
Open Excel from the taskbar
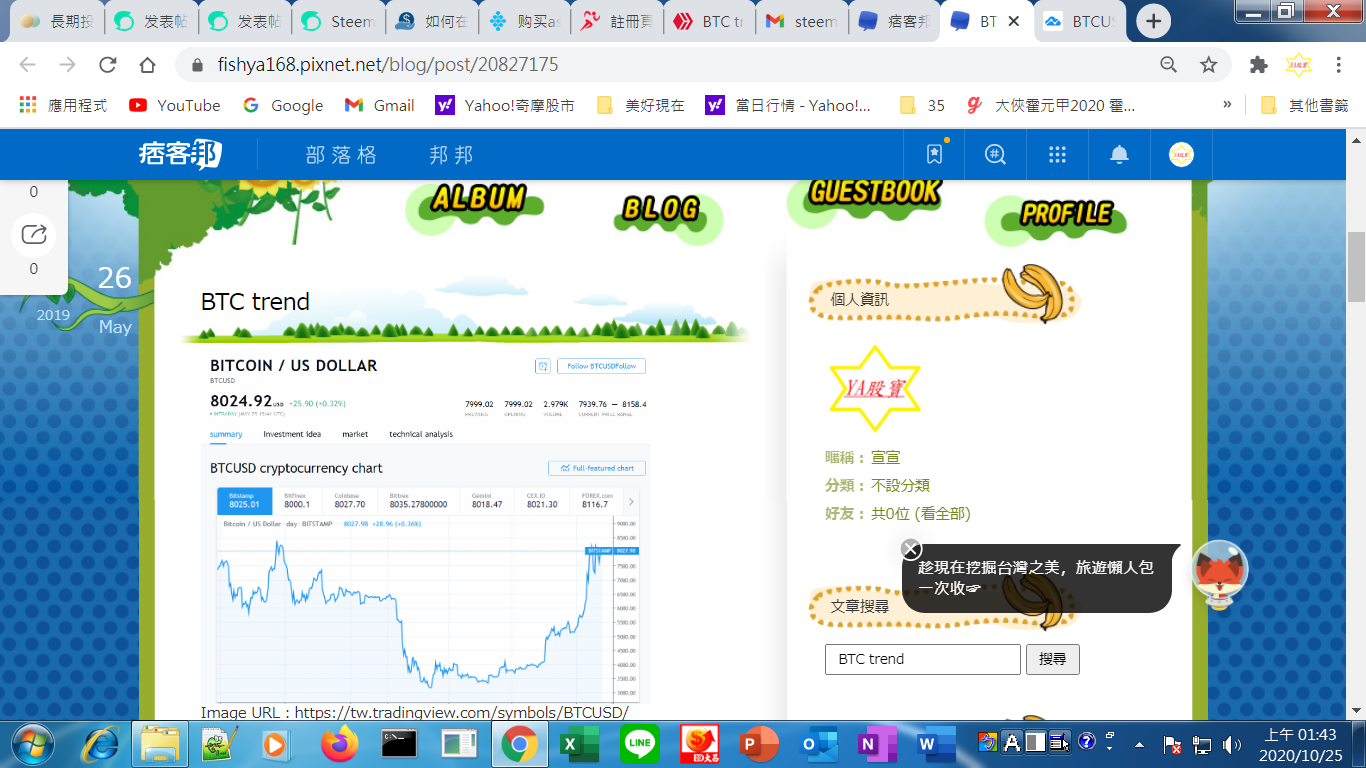(579, 744)
